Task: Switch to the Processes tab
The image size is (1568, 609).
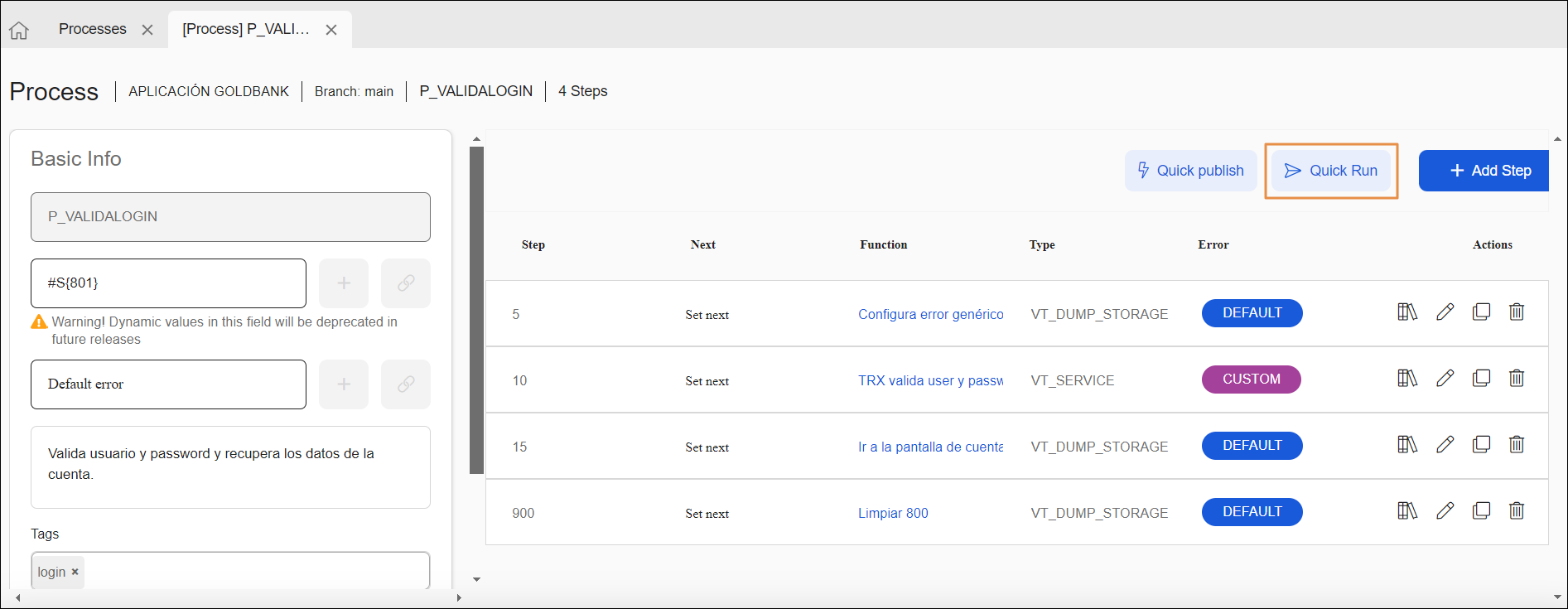Action: coord(93,29)
